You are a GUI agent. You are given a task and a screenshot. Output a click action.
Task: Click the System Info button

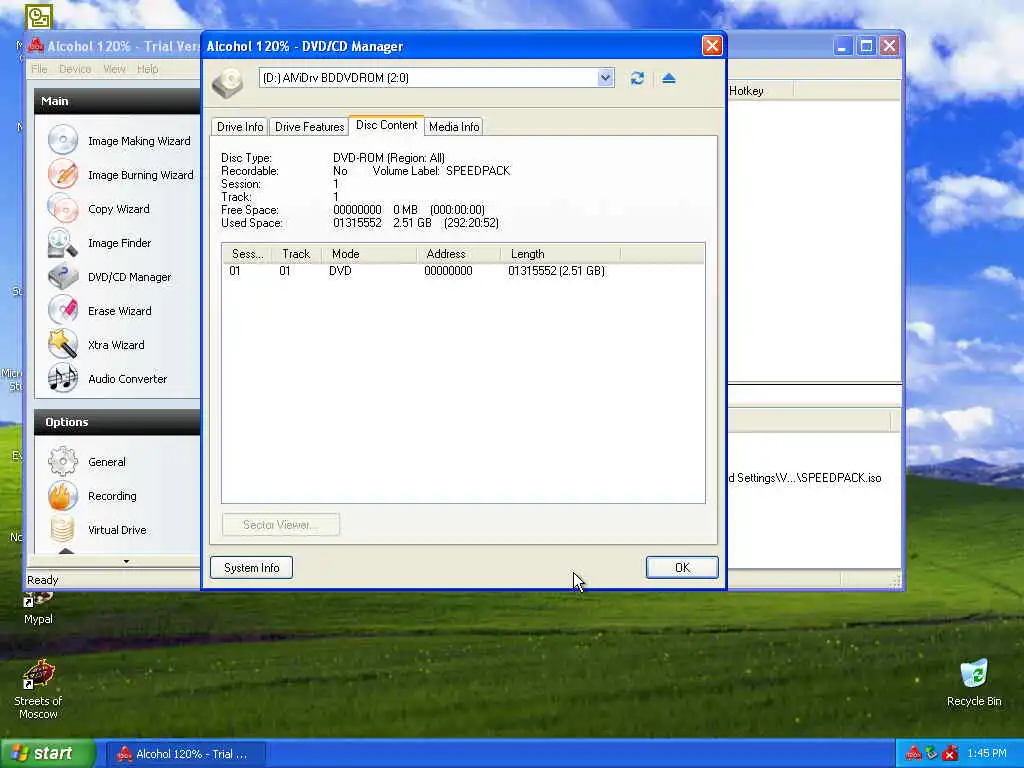coord(251,568)
